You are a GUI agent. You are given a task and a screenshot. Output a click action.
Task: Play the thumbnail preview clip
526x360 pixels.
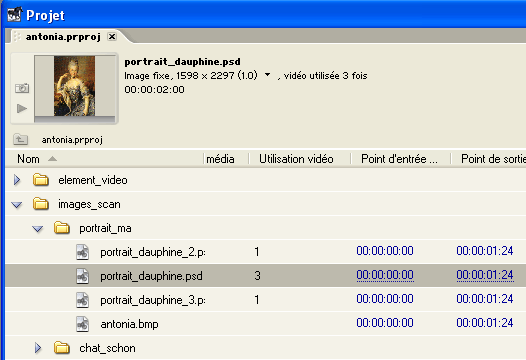coord(22,108)
